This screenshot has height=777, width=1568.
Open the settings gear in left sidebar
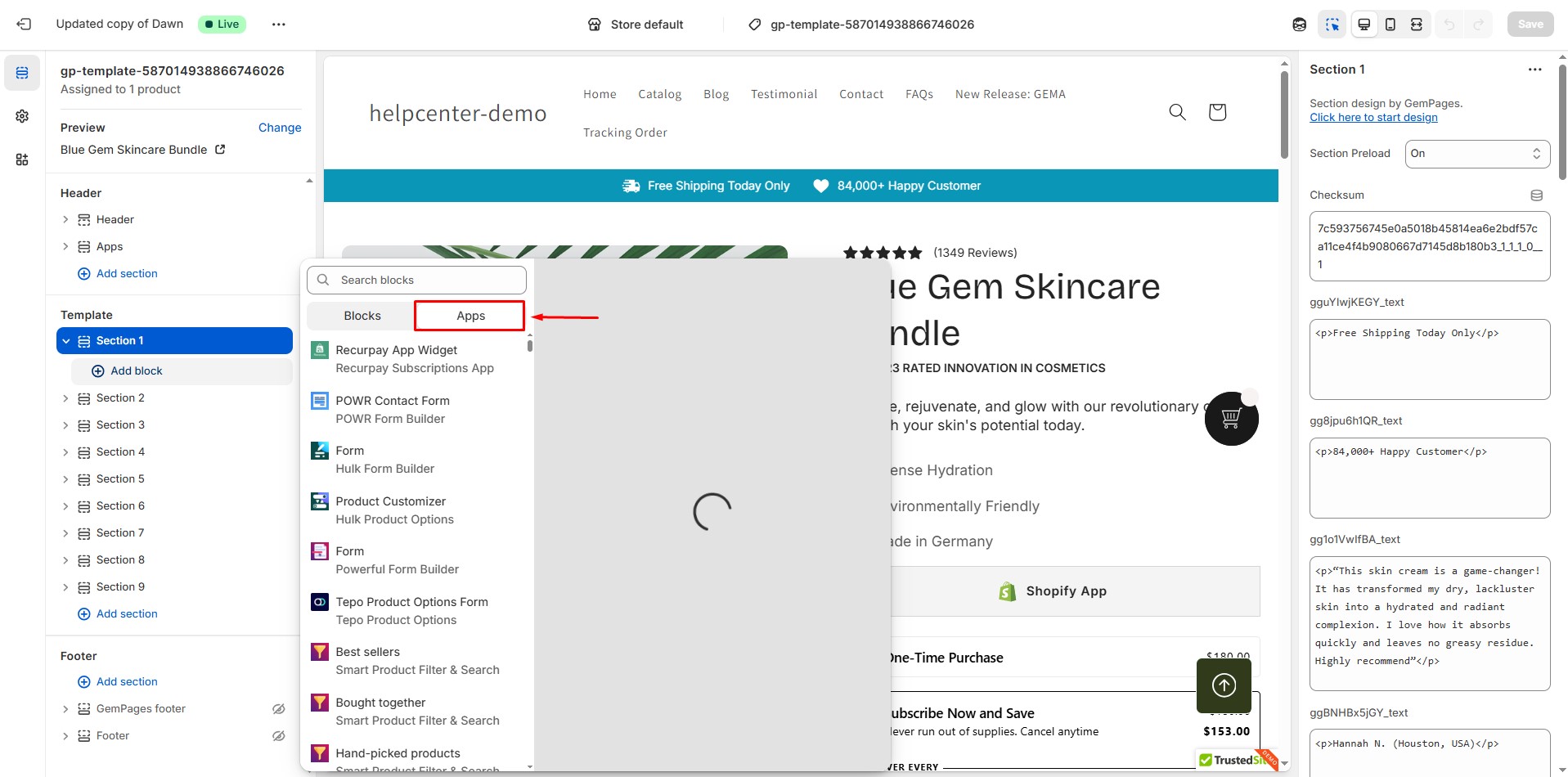pyautogui.click(x=21, y=115)
